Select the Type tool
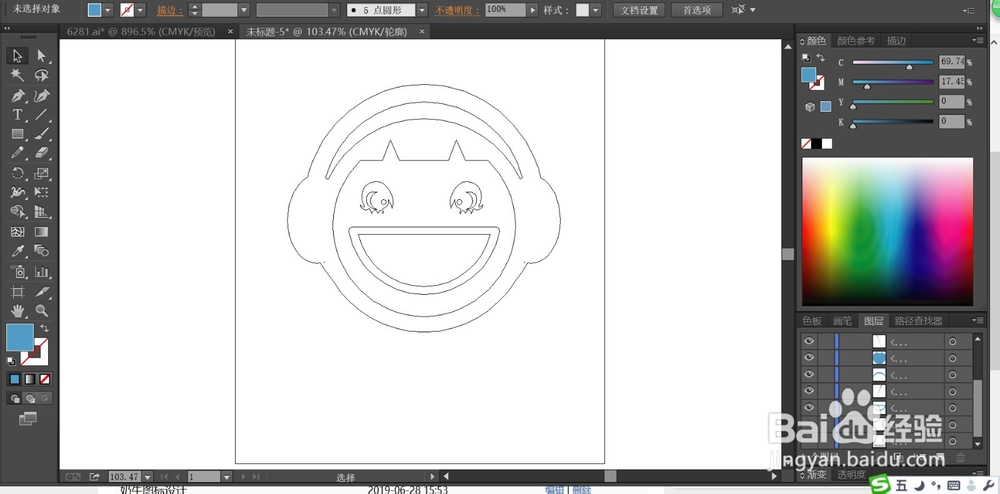 [18, 115]
